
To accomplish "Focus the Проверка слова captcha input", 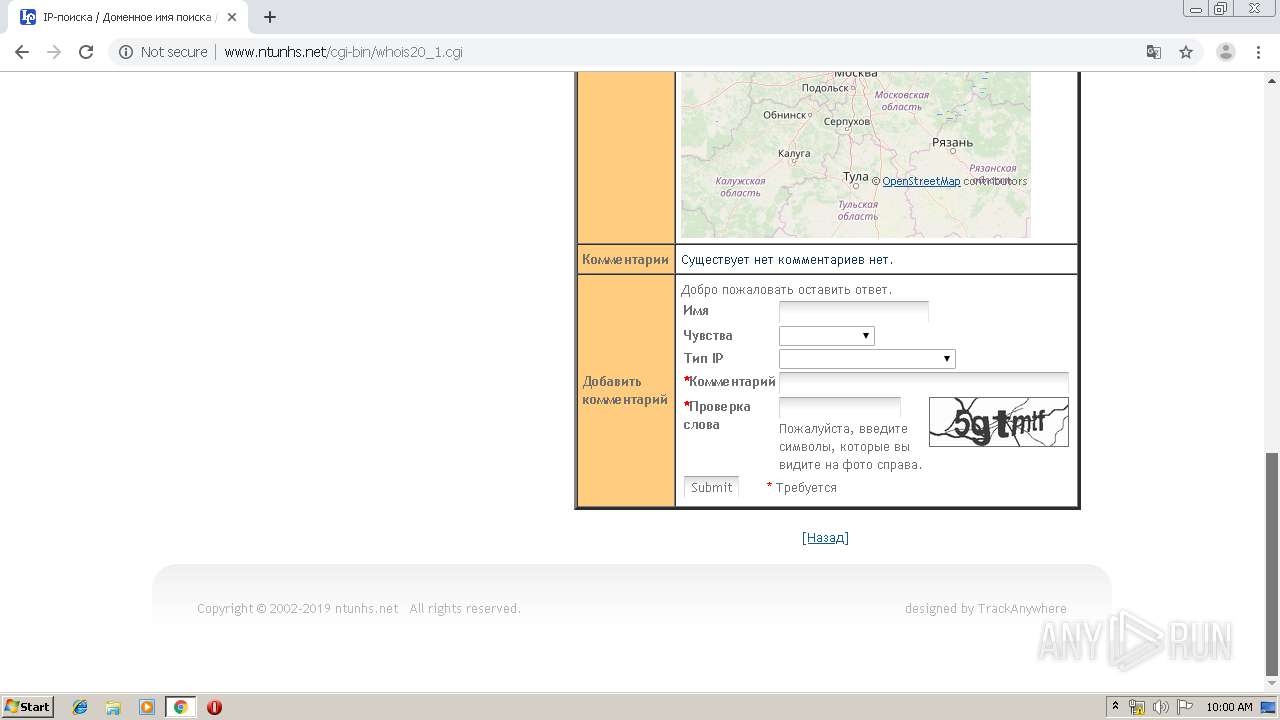I will click(x=840, y=407).
